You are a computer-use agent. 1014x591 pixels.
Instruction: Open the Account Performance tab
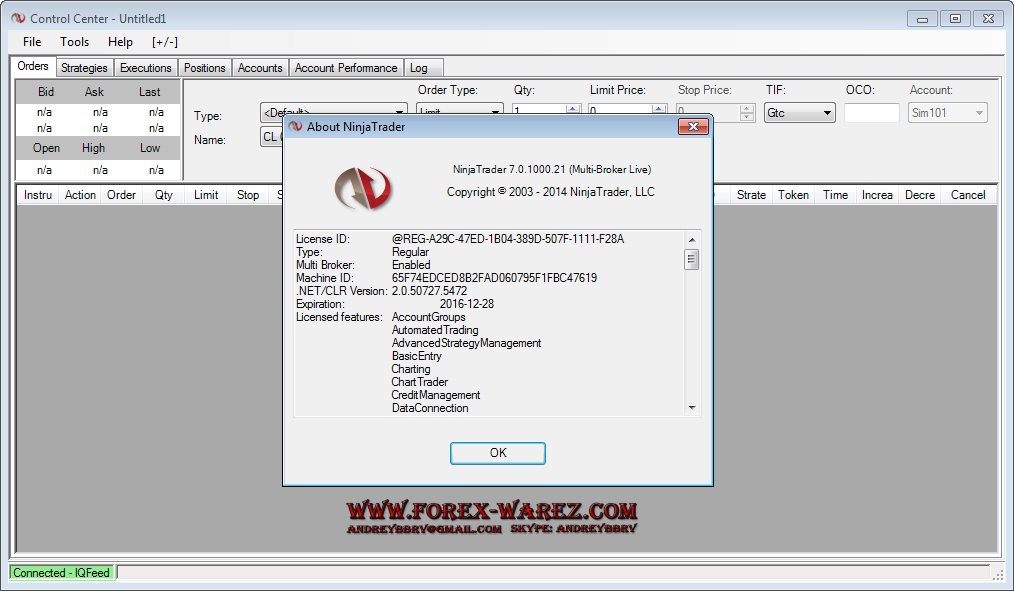tap(346, 68)
